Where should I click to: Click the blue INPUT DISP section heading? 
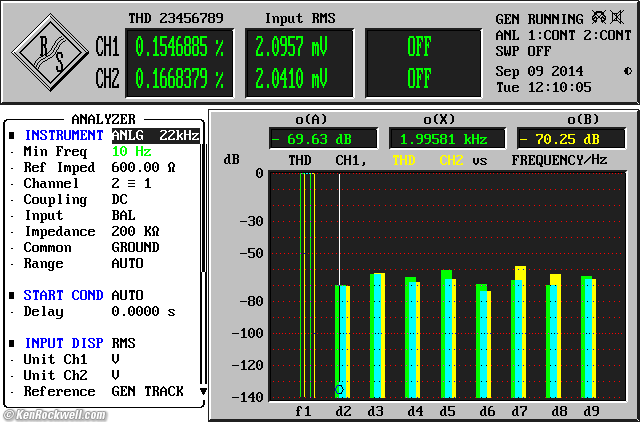click(x=64, y=343)
